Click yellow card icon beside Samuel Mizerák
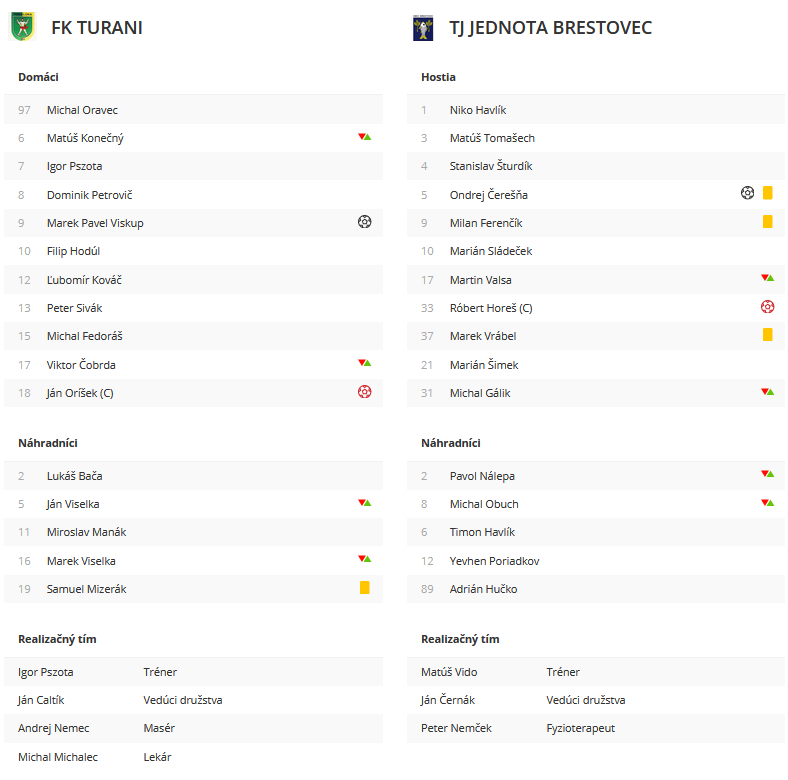This screenshot has width=788, height=780. tap(365, 588)
